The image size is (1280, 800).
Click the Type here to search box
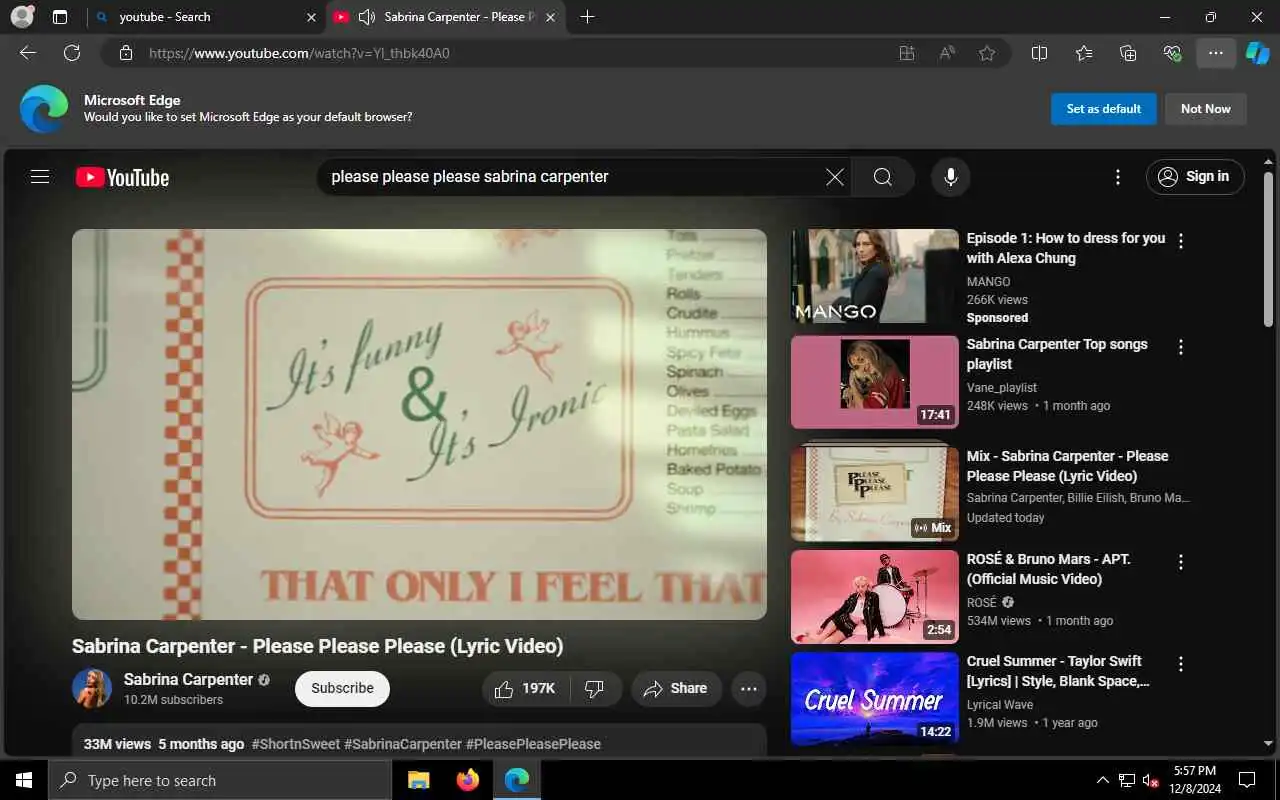[x=220, y=780]
